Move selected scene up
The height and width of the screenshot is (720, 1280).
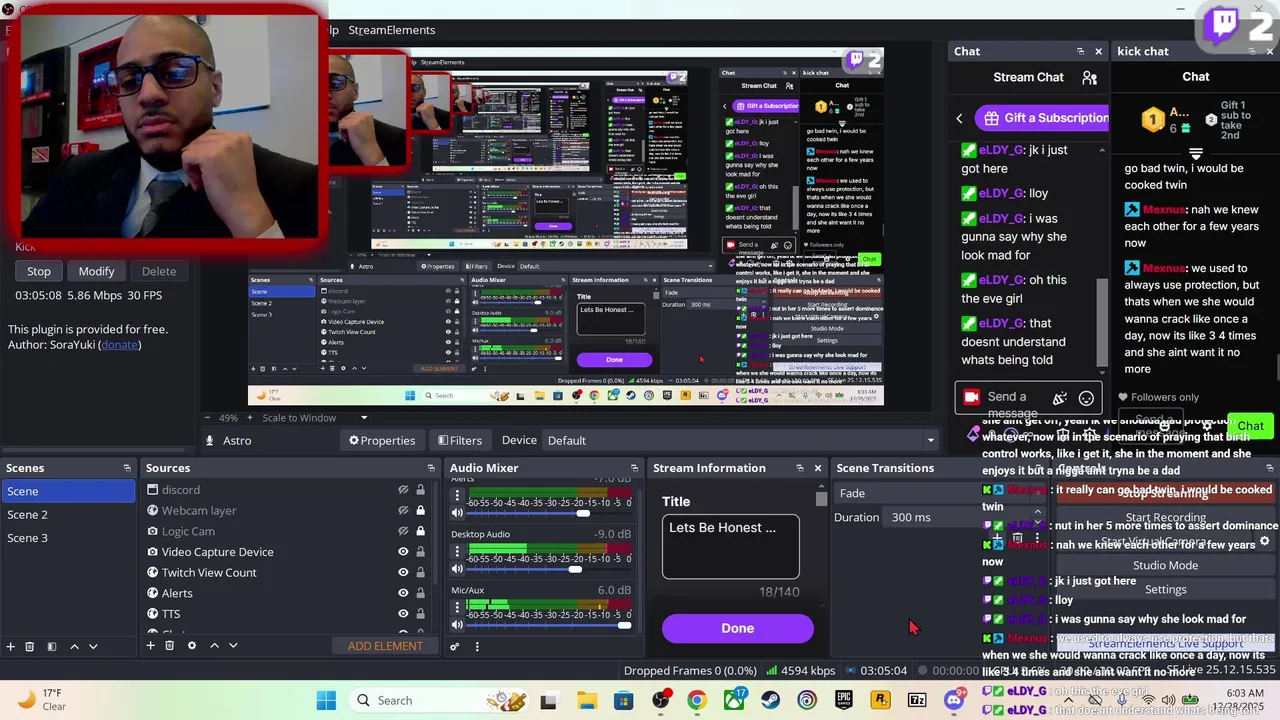coord(74,646)
